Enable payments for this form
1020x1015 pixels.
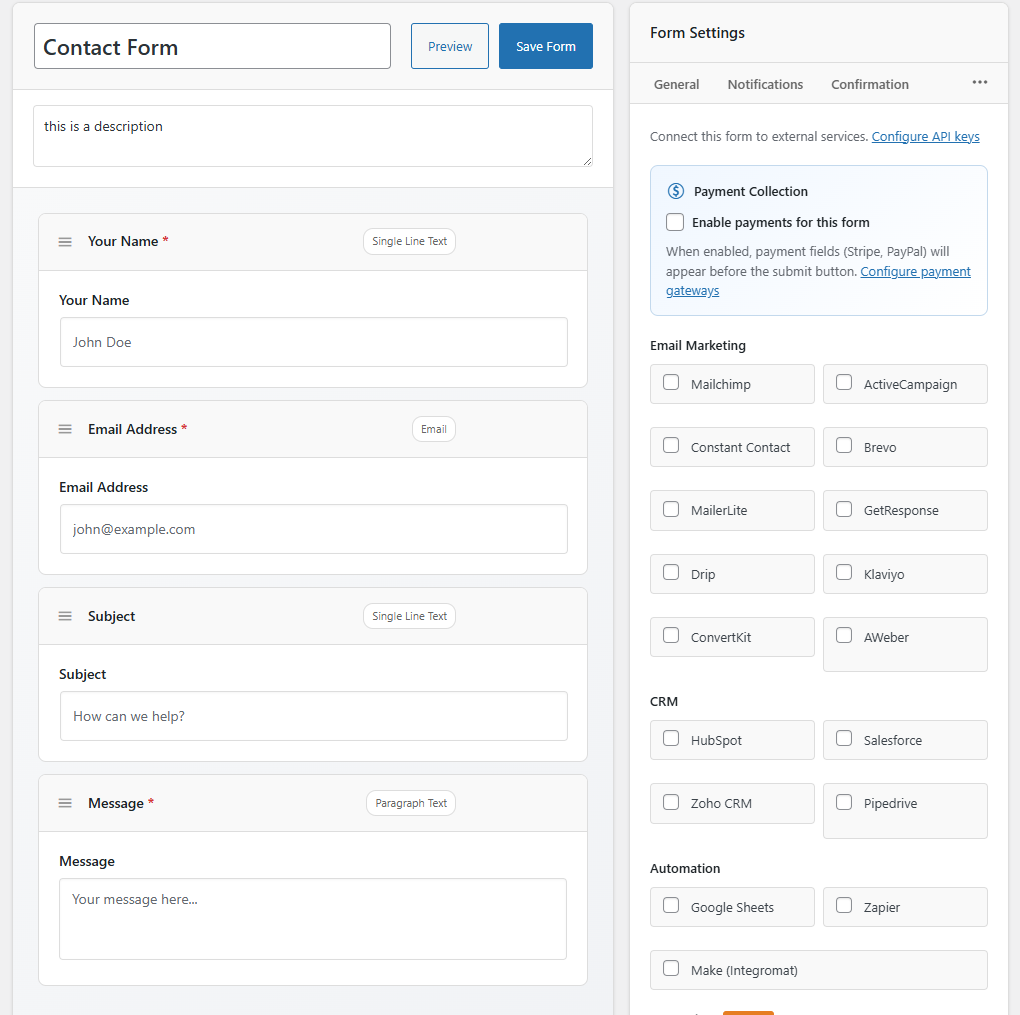tap(675, 222)
